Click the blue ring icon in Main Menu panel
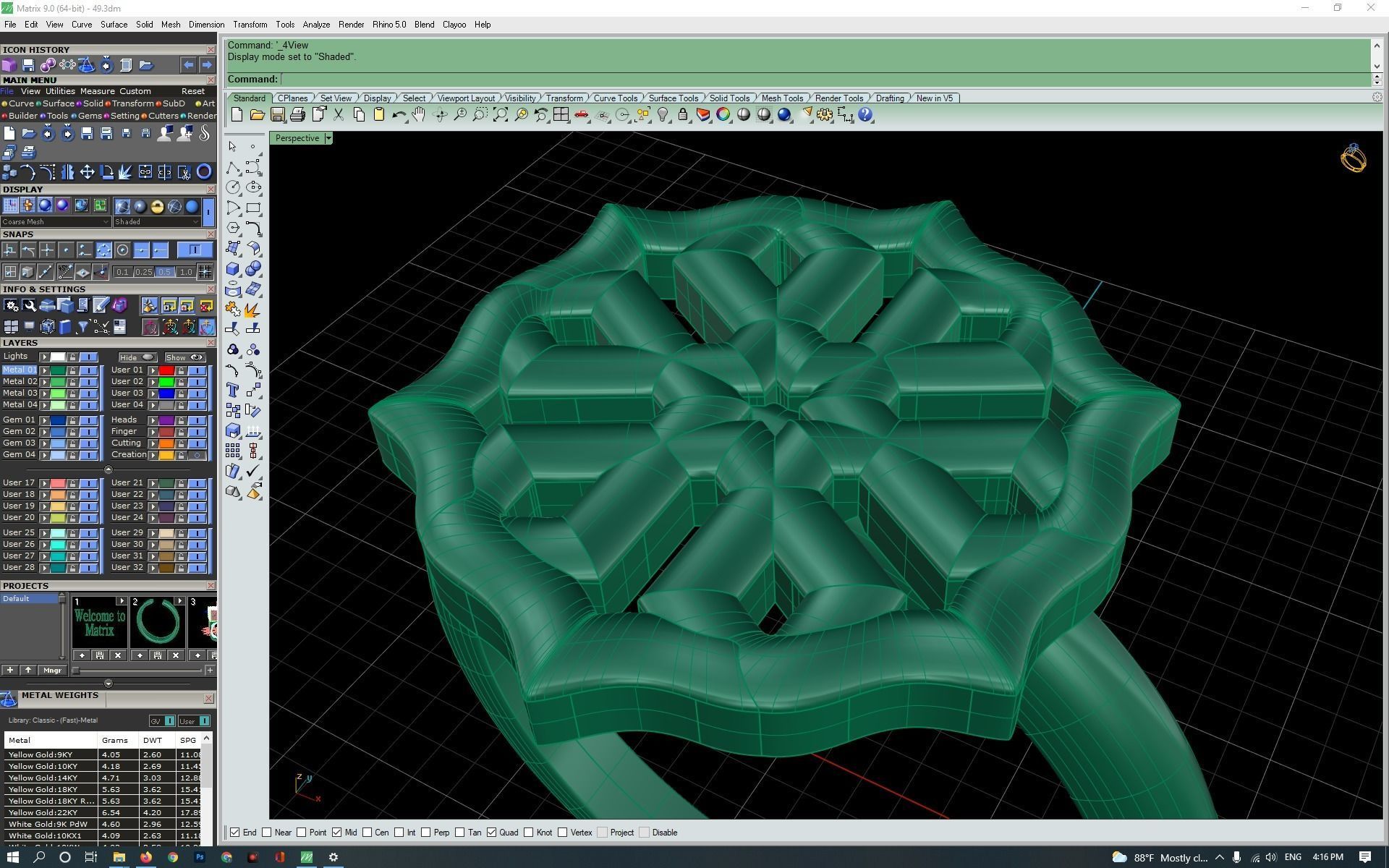This screenshot has height=868, width=1389. [x=204, y=172]
